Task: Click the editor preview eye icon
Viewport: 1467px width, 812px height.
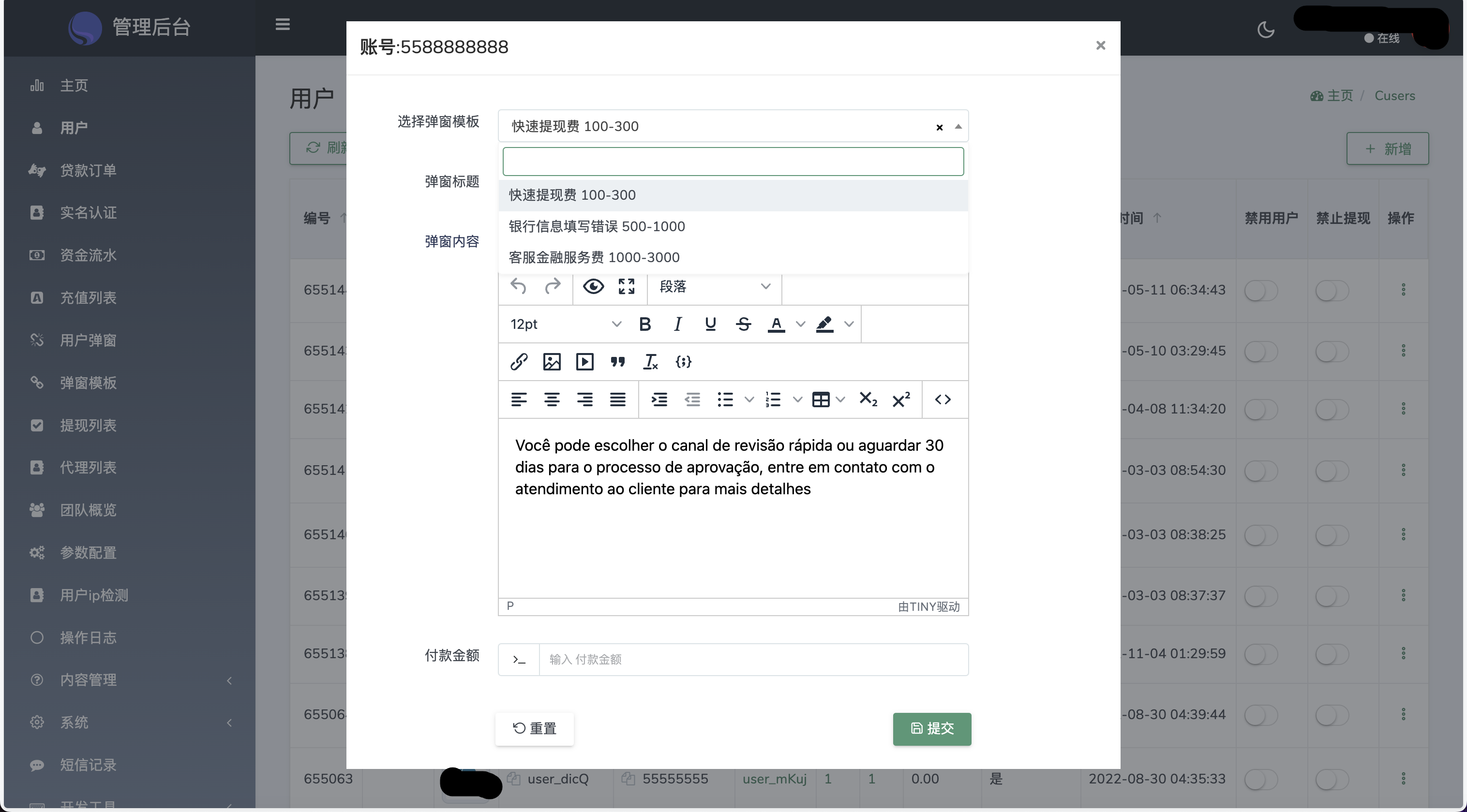Action: point(593,286)
